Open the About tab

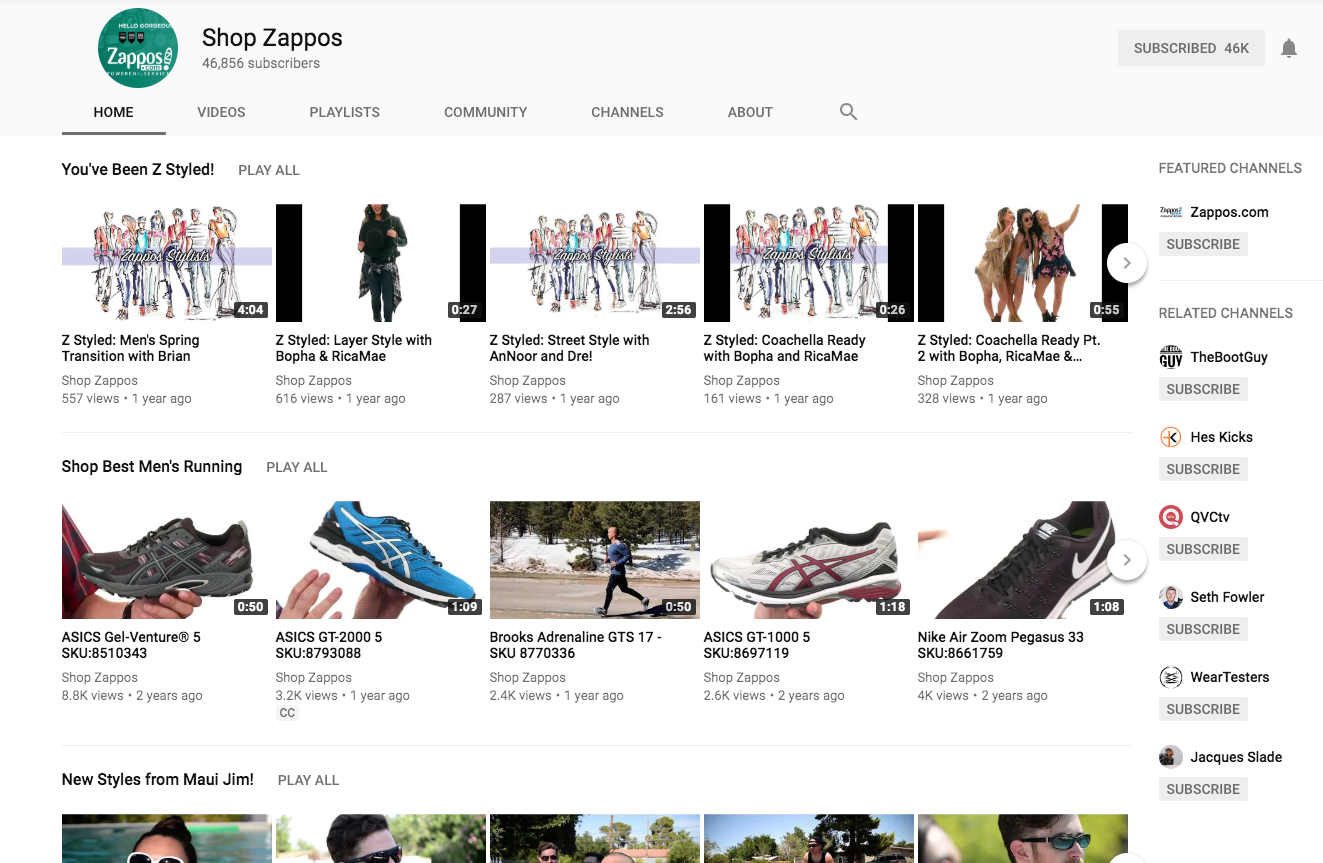tap(750, 112)
